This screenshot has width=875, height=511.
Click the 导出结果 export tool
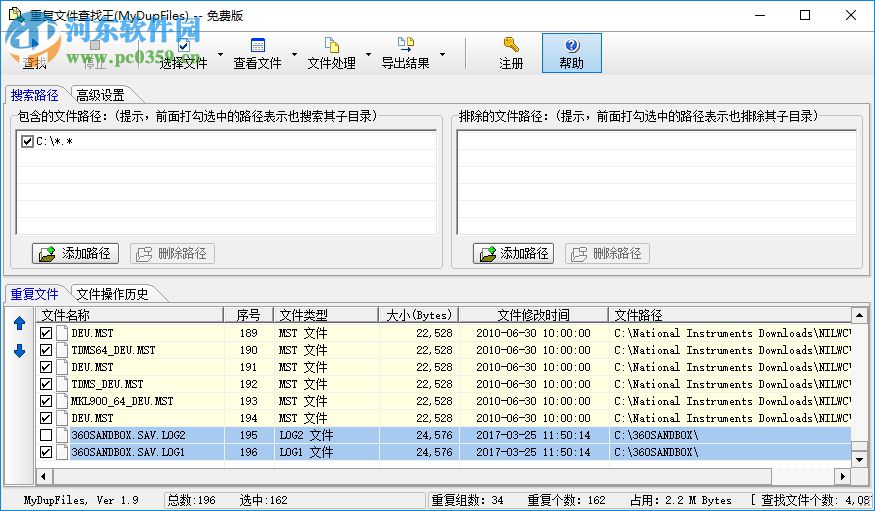coord(406,53)
